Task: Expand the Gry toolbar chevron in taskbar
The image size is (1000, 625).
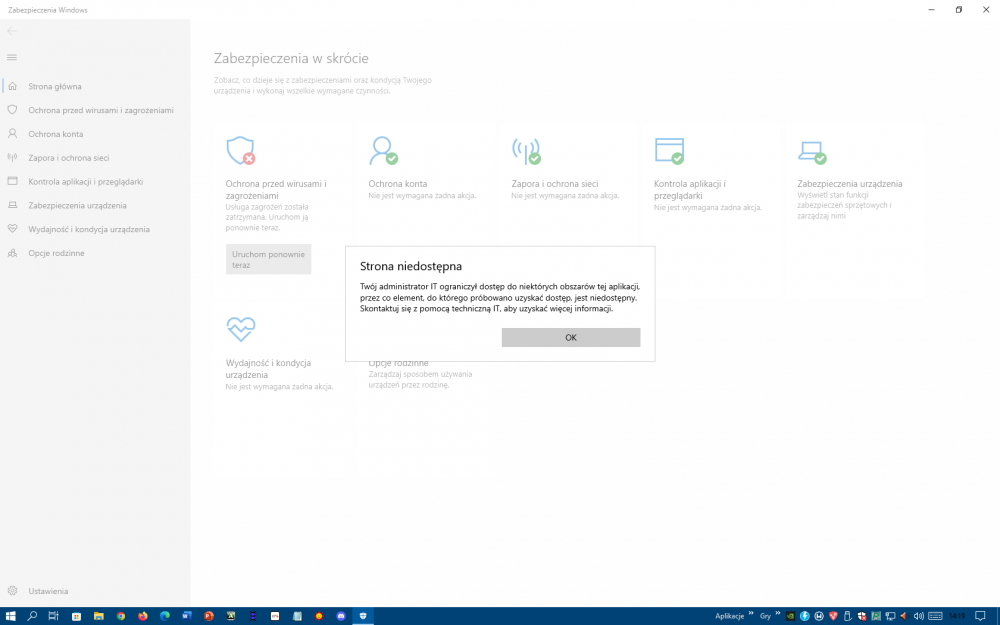Action: coord(778,615)
